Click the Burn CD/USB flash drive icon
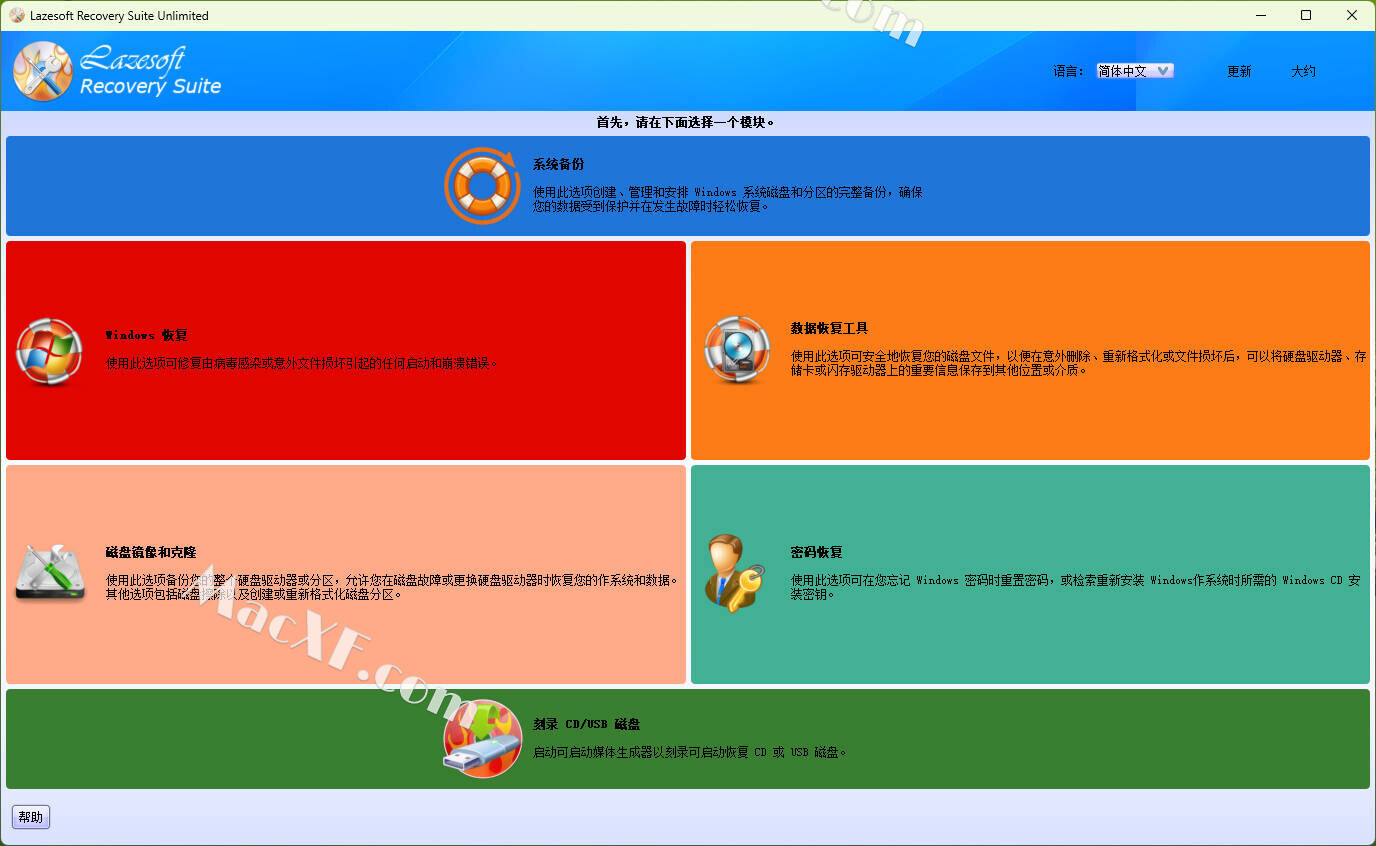This screenshot has height=846, width=1376. (482, 738)
